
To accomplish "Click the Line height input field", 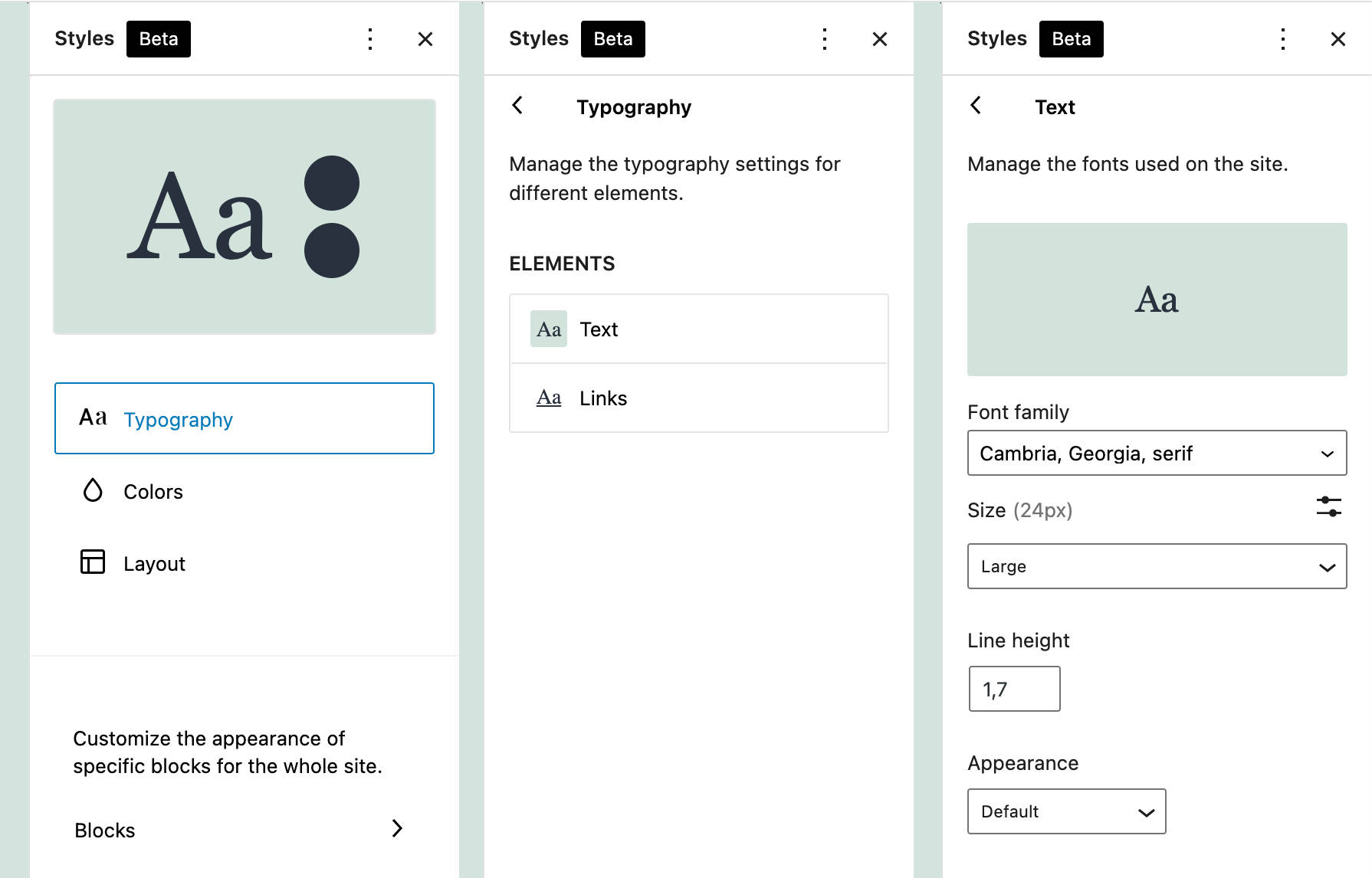I will point(1014,690).
